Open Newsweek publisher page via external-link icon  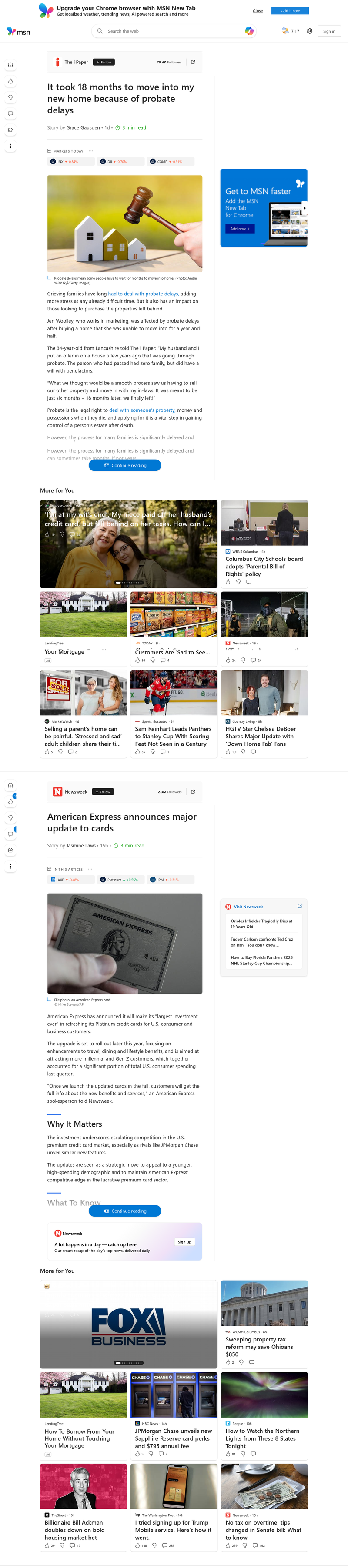(x=193, y=792)
